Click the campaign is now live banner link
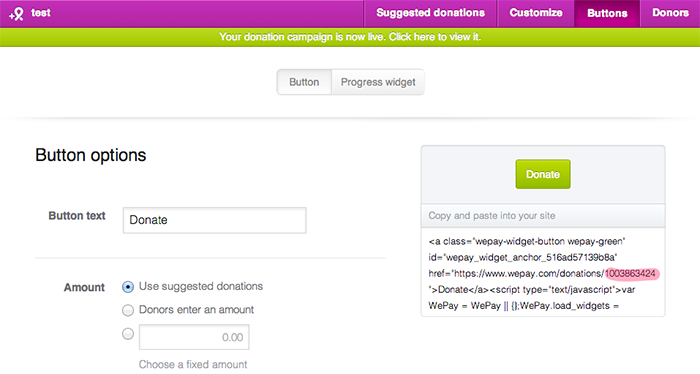Screen dimensions: 700x374 [350, 37]
